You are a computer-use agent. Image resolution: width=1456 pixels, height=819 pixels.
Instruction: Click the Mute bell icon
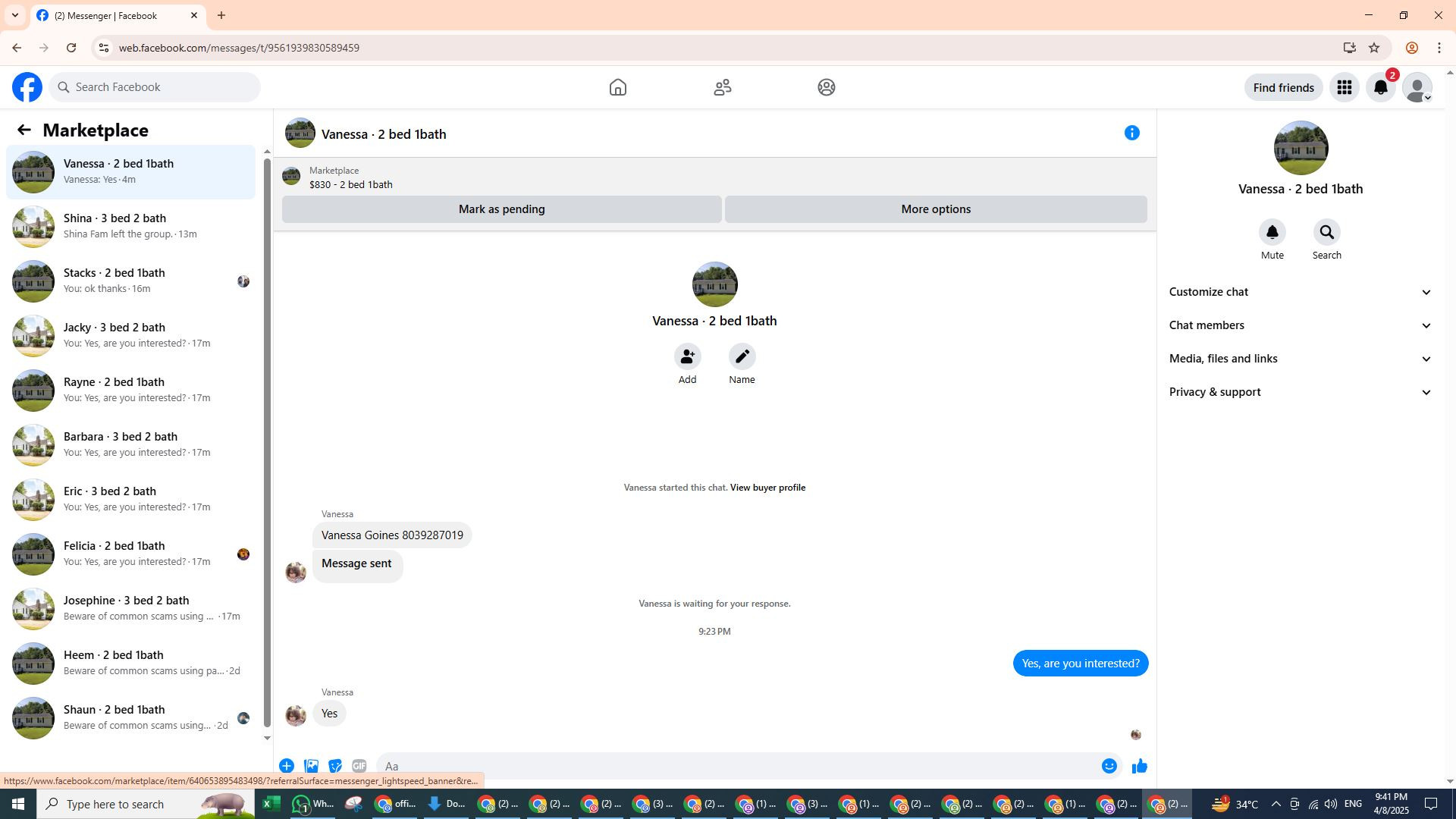[x=1272, y=233]
